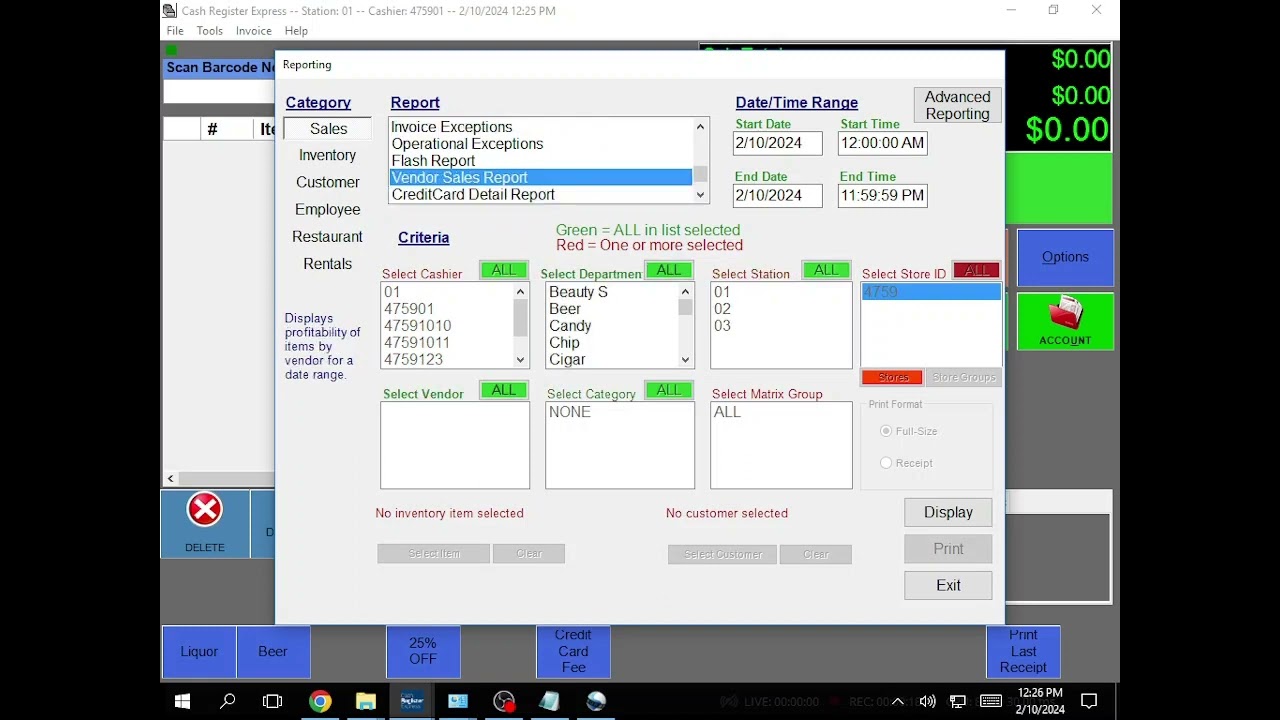Viewport: 1280px width, 720px height.
Task: Toggle ALL for Select Vendor
Action: [504, 390]
